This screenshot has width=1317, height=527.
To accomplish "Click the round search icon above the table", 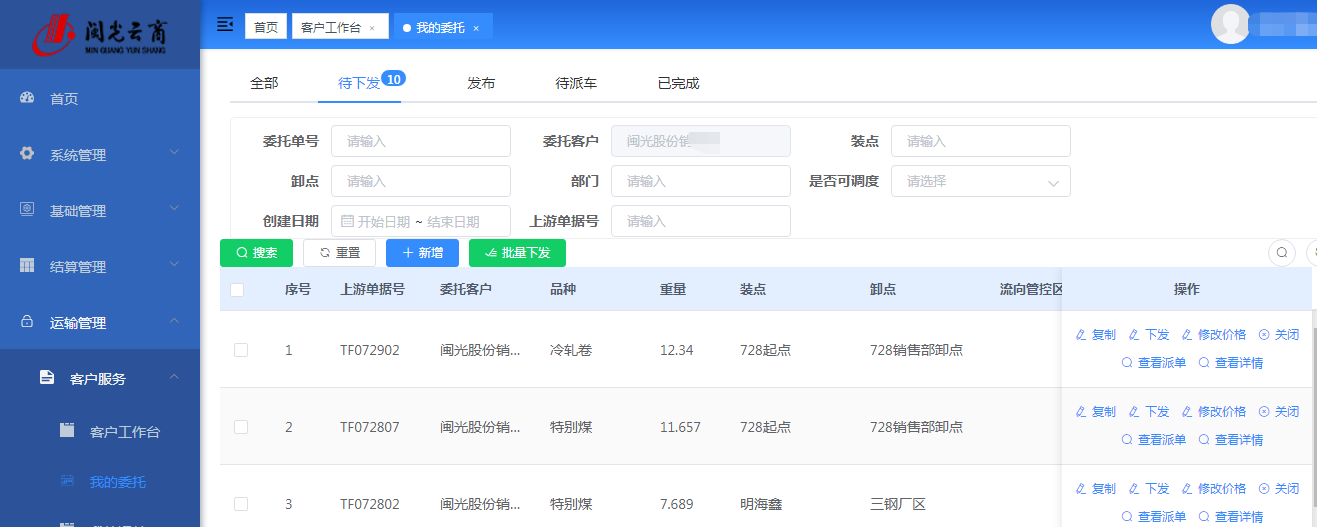I will (x=1281, y=252).
